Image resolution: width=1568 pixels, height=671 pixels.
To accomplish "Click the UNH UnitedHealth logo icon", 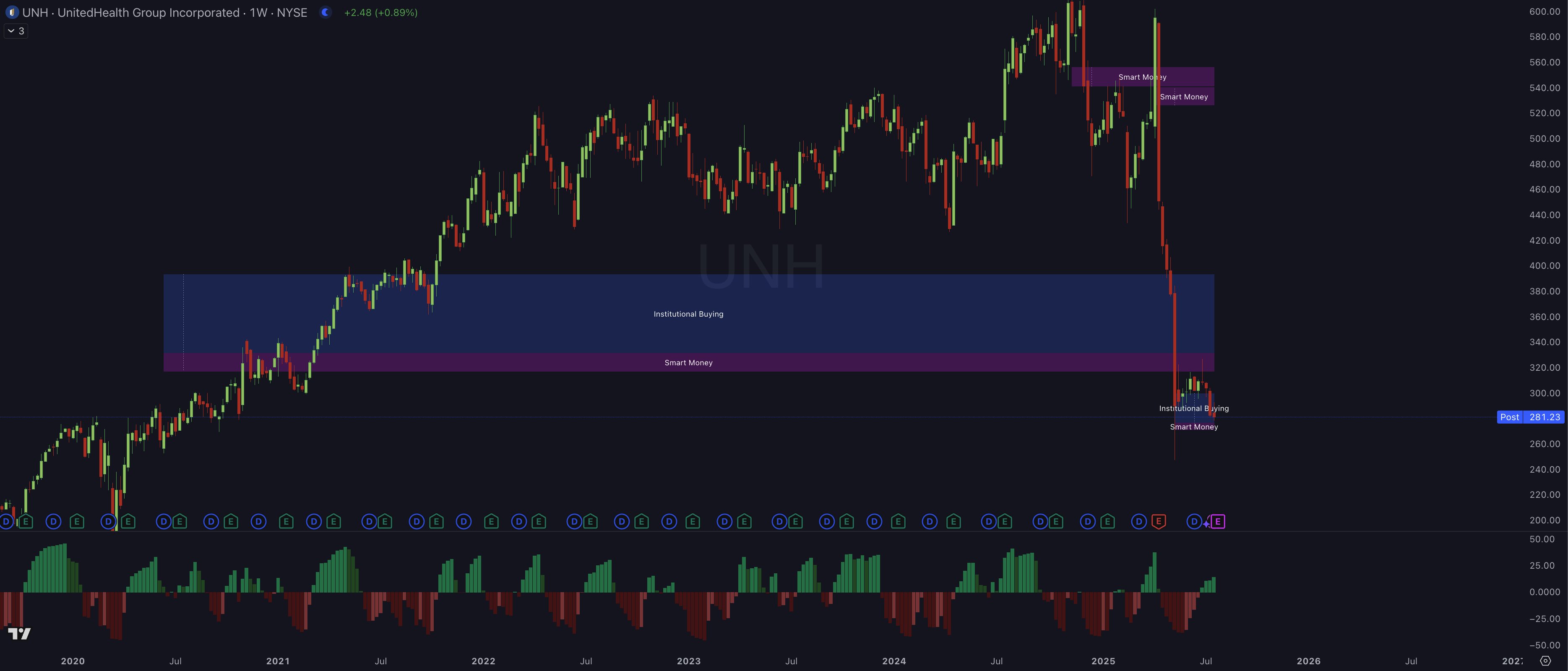I will 12,12.
